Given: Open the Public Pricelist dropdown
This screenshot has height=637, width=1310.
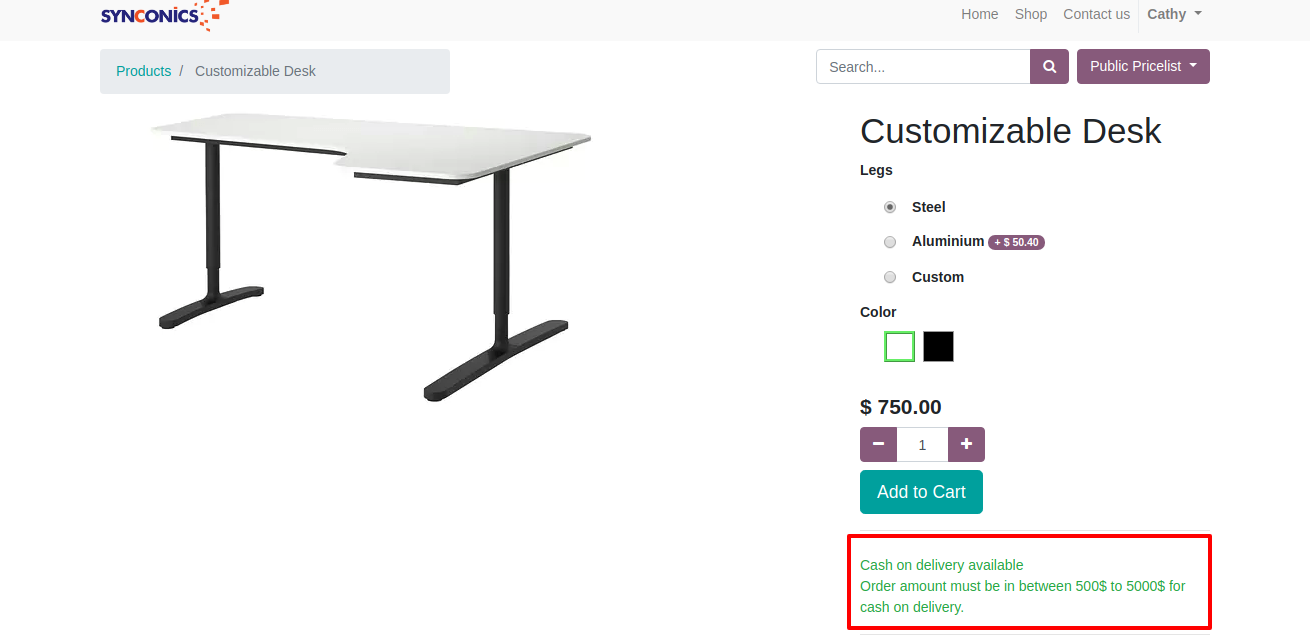Looking at the screenshot, I should [1143, 67].
